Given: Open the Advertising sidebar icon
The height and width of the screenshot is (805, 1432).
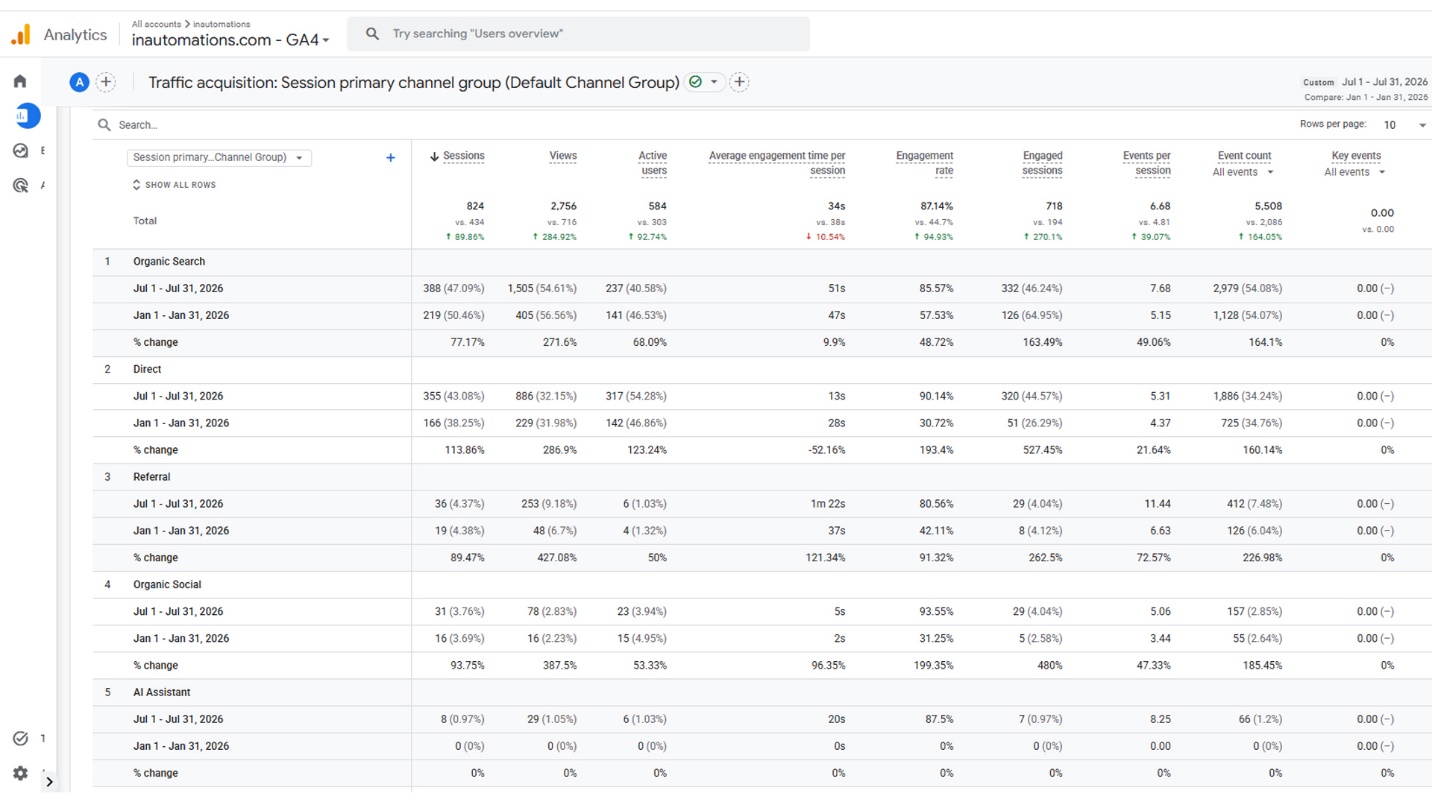Looking at the screenshot, I should click(20, 185).
